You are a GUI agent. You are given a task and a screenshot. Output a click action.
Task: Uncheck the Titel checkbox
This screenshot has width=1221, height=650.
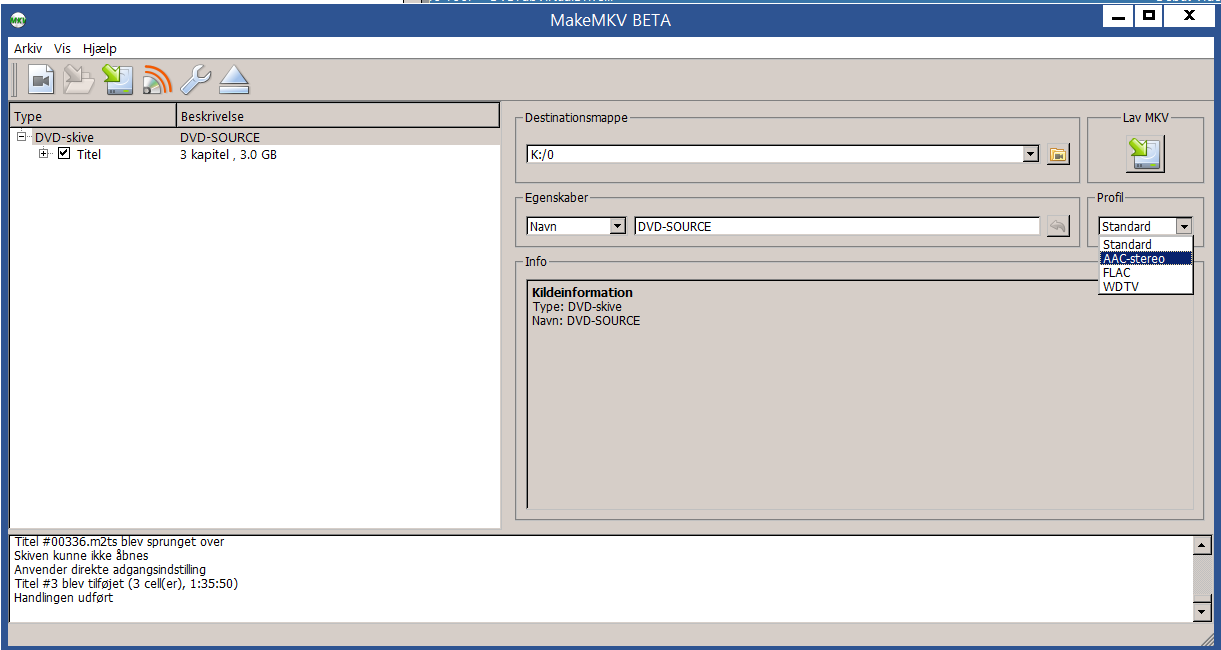64,154
